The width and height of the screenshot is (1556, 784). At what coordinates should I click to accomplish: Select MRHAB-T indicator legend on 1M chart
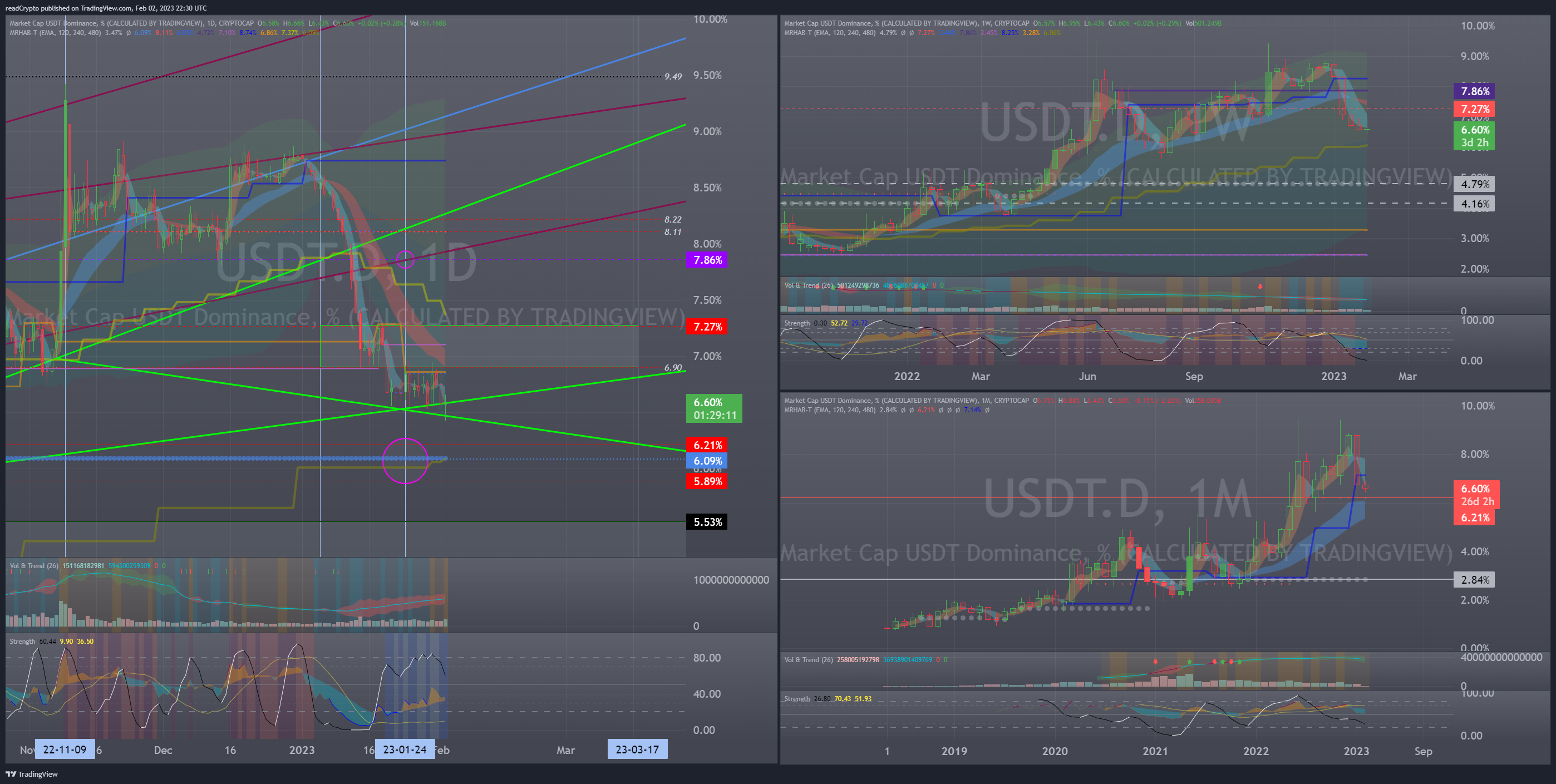coord(887,410)
